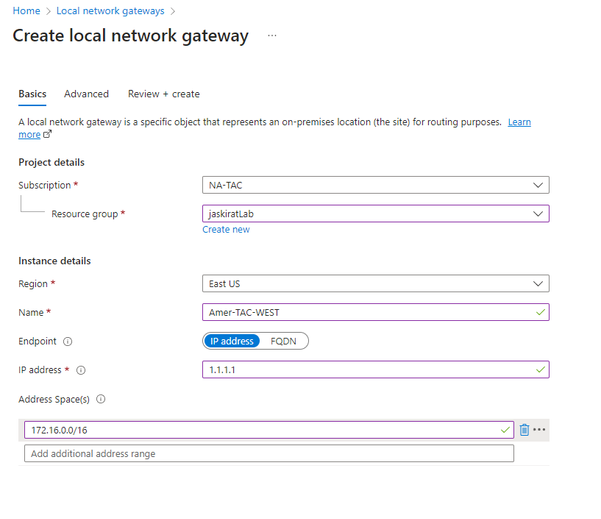
Task: Select FQDN endpoint option
Action: (x=284, y=341)
